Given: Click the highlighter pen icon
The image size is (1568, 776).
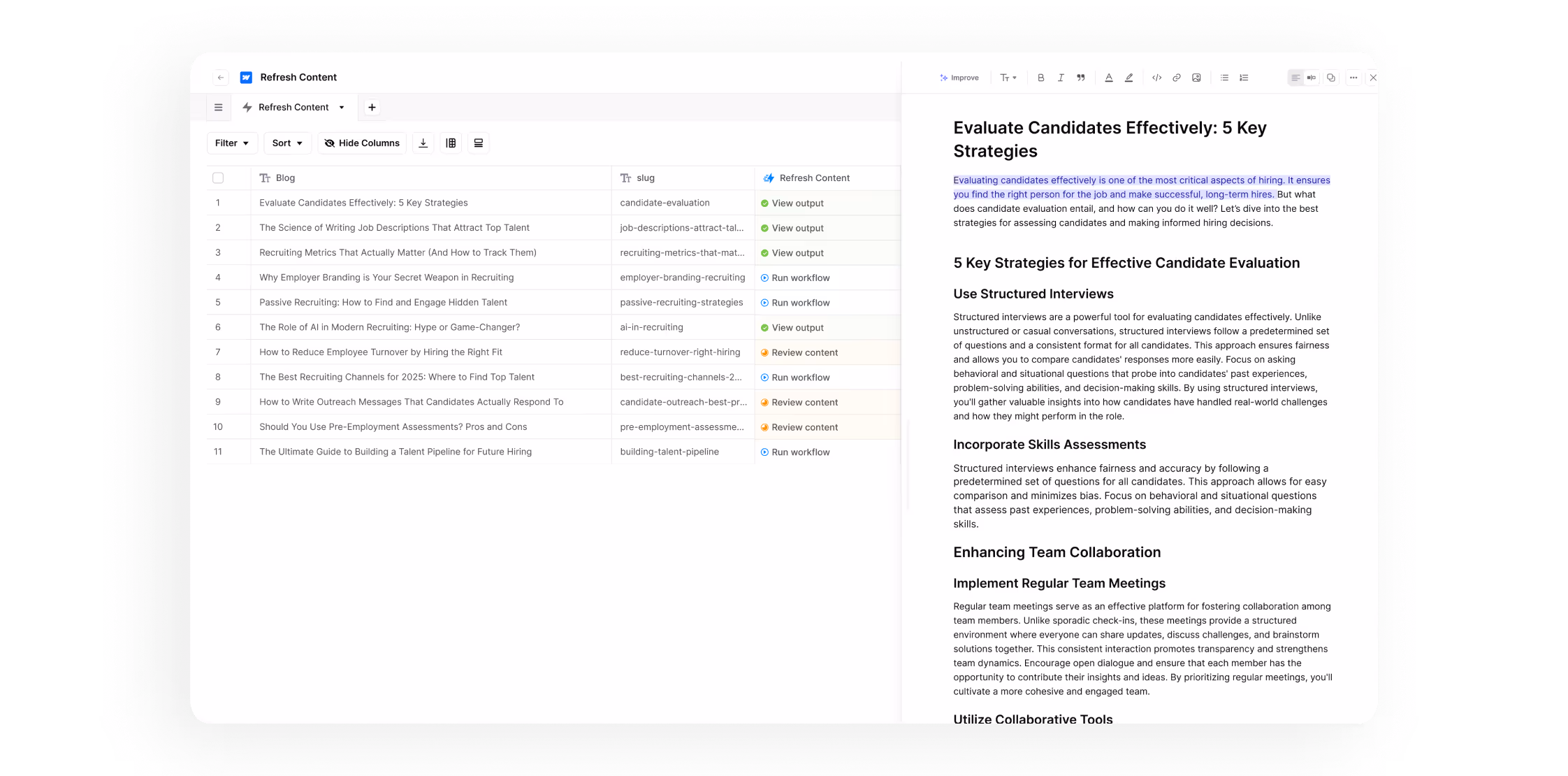Looking at the screenshot, I should [x=1128, y=78].
